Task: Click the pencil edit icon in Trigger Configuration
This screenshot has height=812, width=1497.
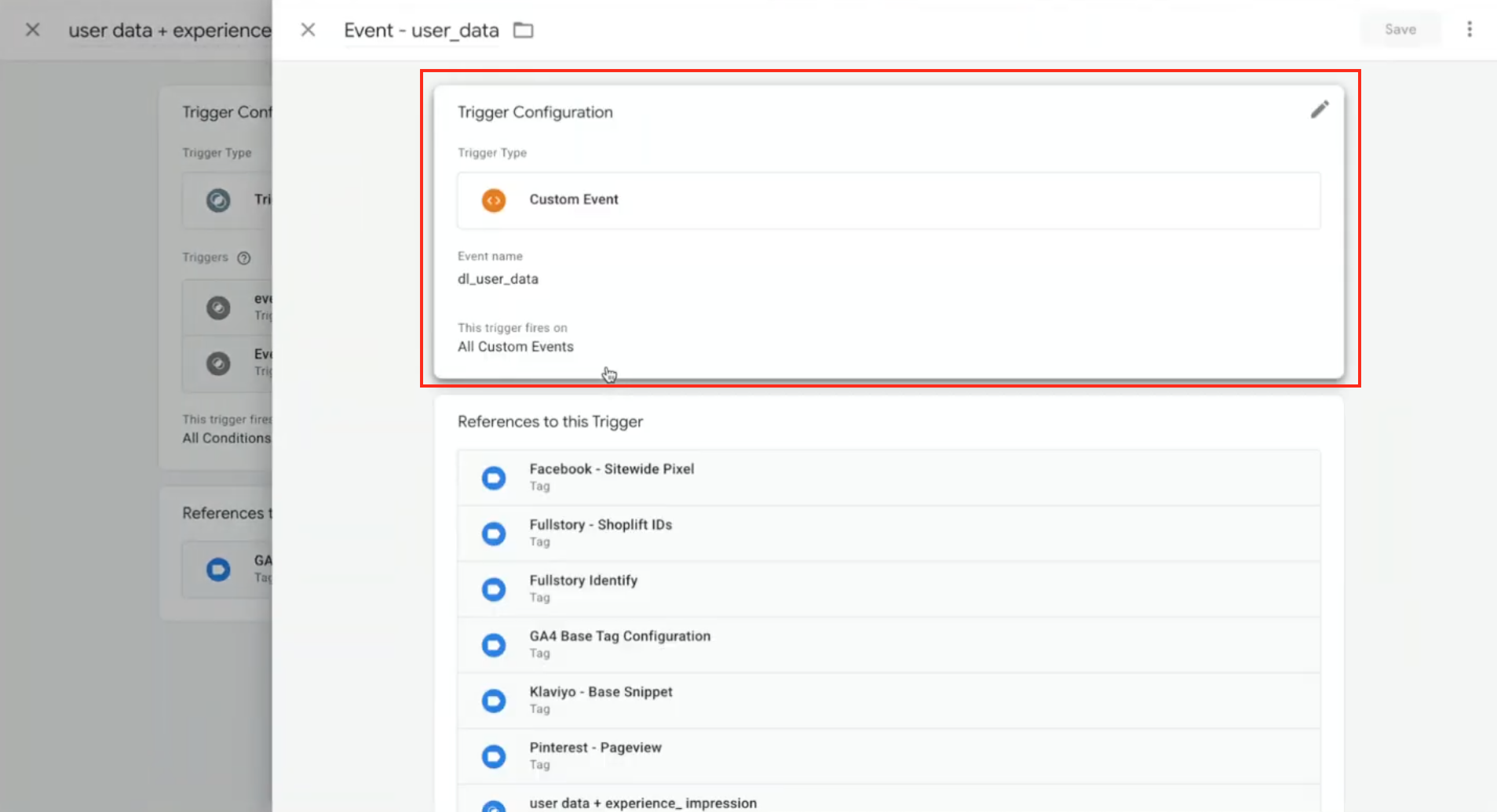Action: 1320,110
